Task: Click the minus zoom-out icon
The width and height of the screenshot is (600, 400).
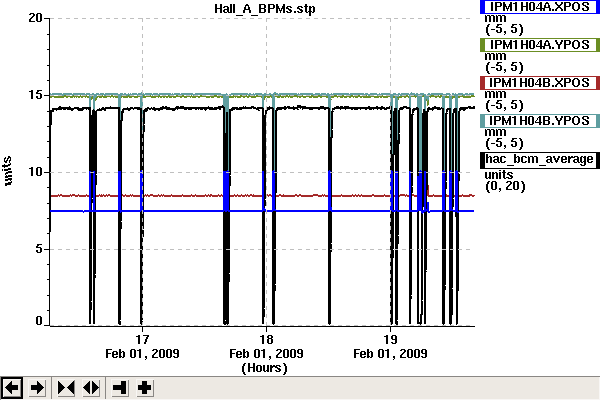Action: point(120,388)
